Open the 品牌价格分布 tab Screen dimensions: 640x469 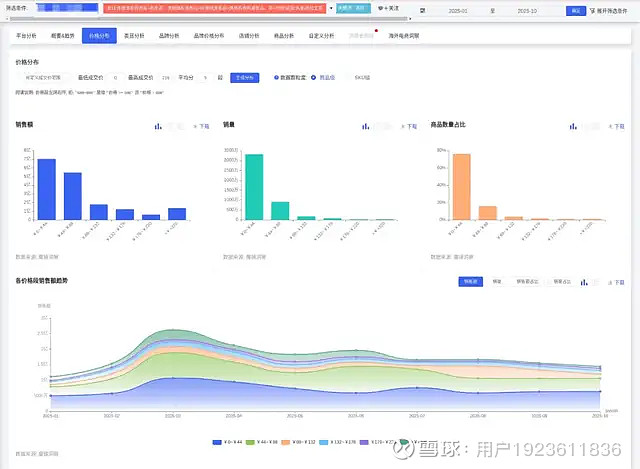point(209,36)
